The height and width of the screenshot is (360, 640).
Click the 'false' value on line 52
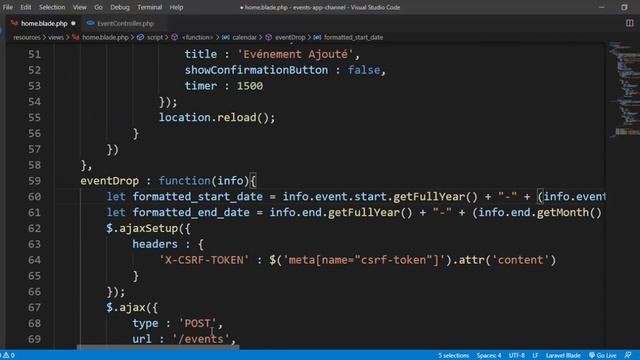pyautogui.click(x=364, y=70)
